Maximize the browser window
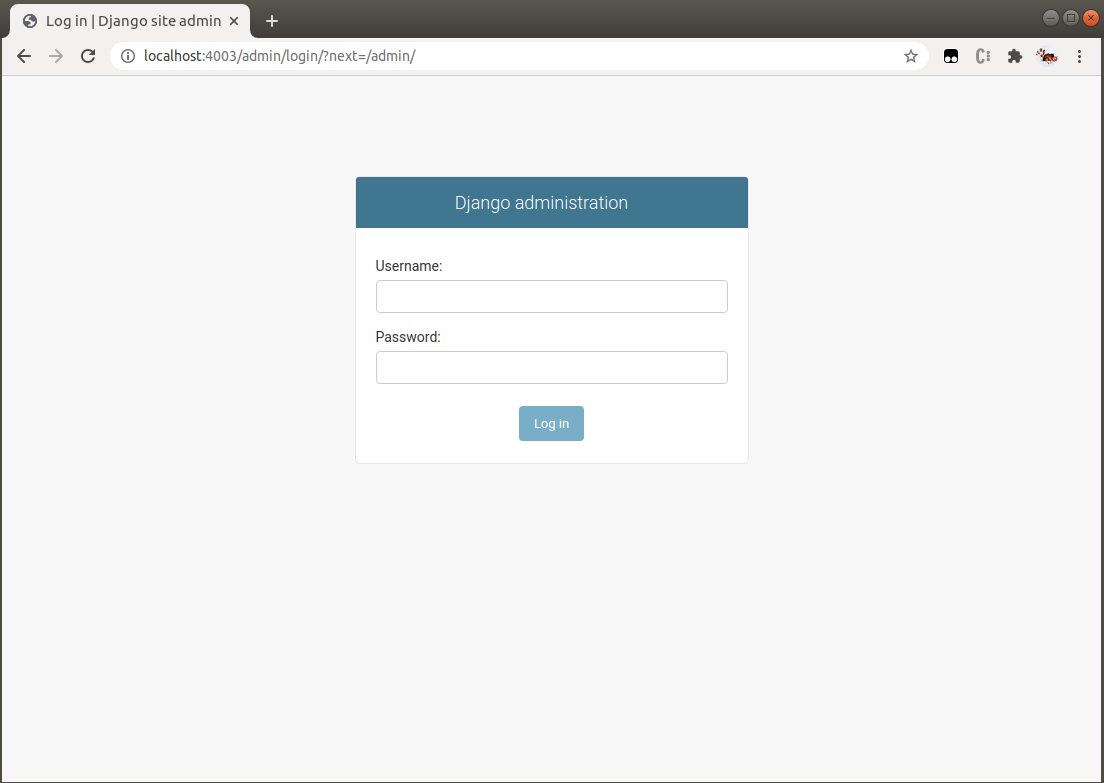 [1070, 18]
